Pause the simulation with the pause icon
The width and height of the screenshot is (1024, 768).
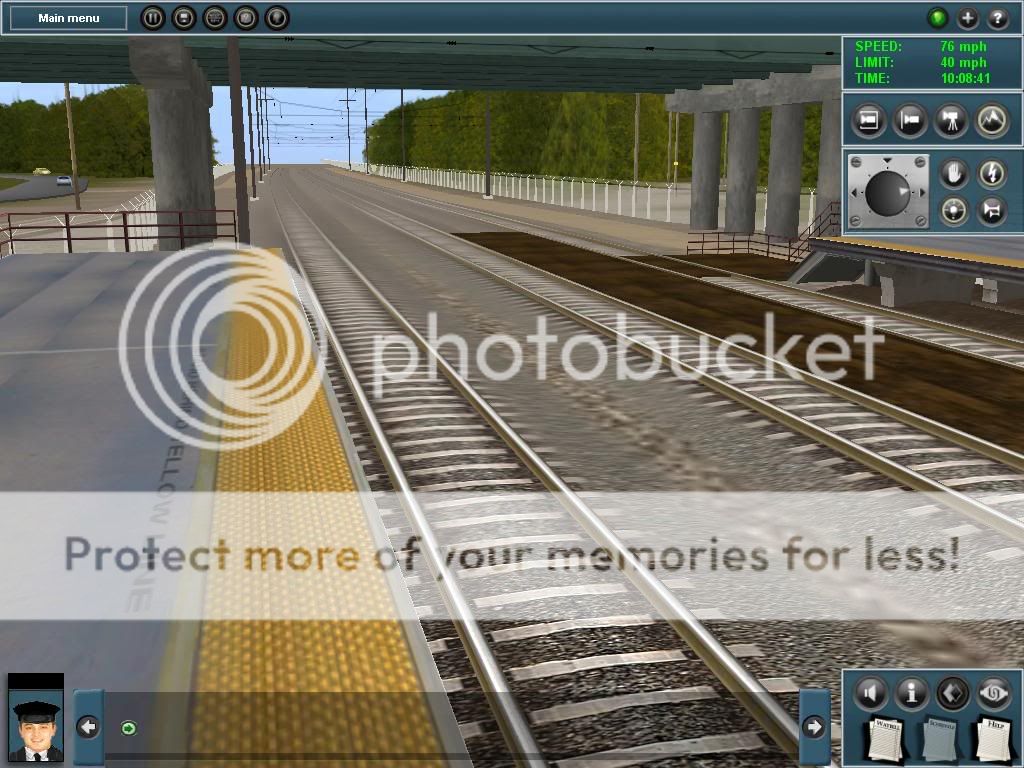tap(153, 18)
